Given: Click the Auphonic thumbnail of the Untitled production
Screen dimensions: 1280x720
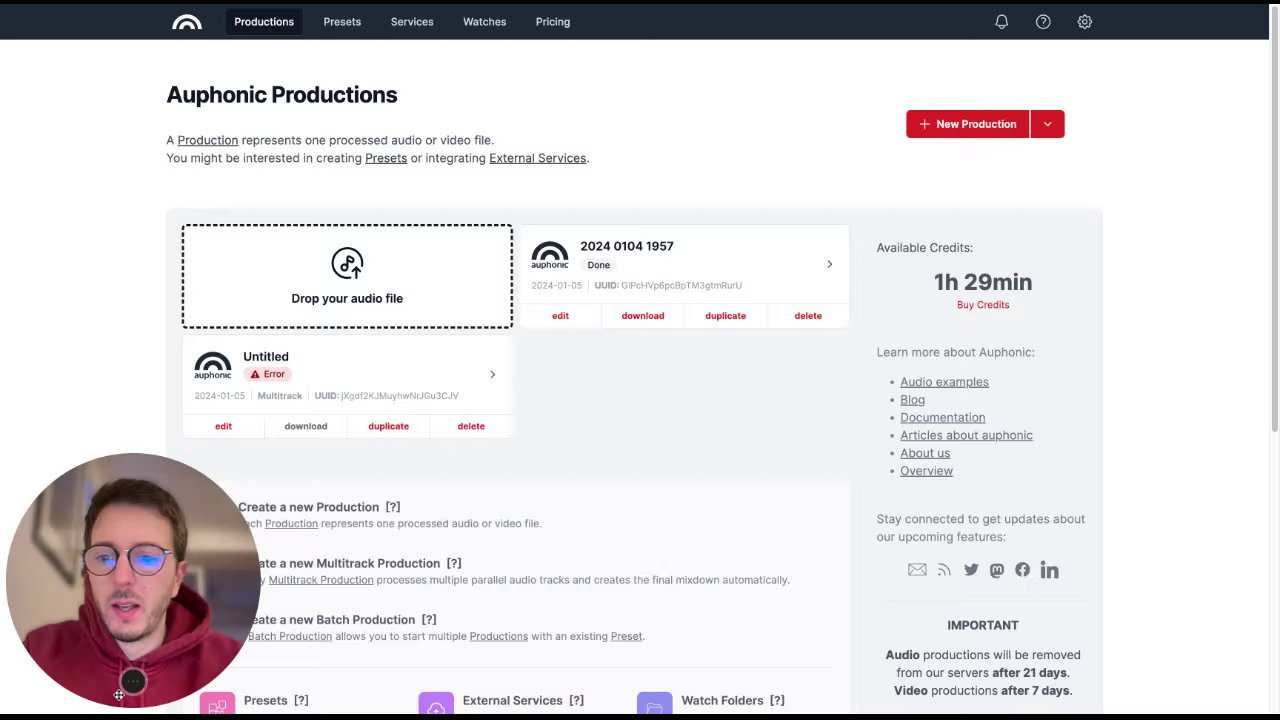Looking at the screenshot, I should click(x=213, y=366).
